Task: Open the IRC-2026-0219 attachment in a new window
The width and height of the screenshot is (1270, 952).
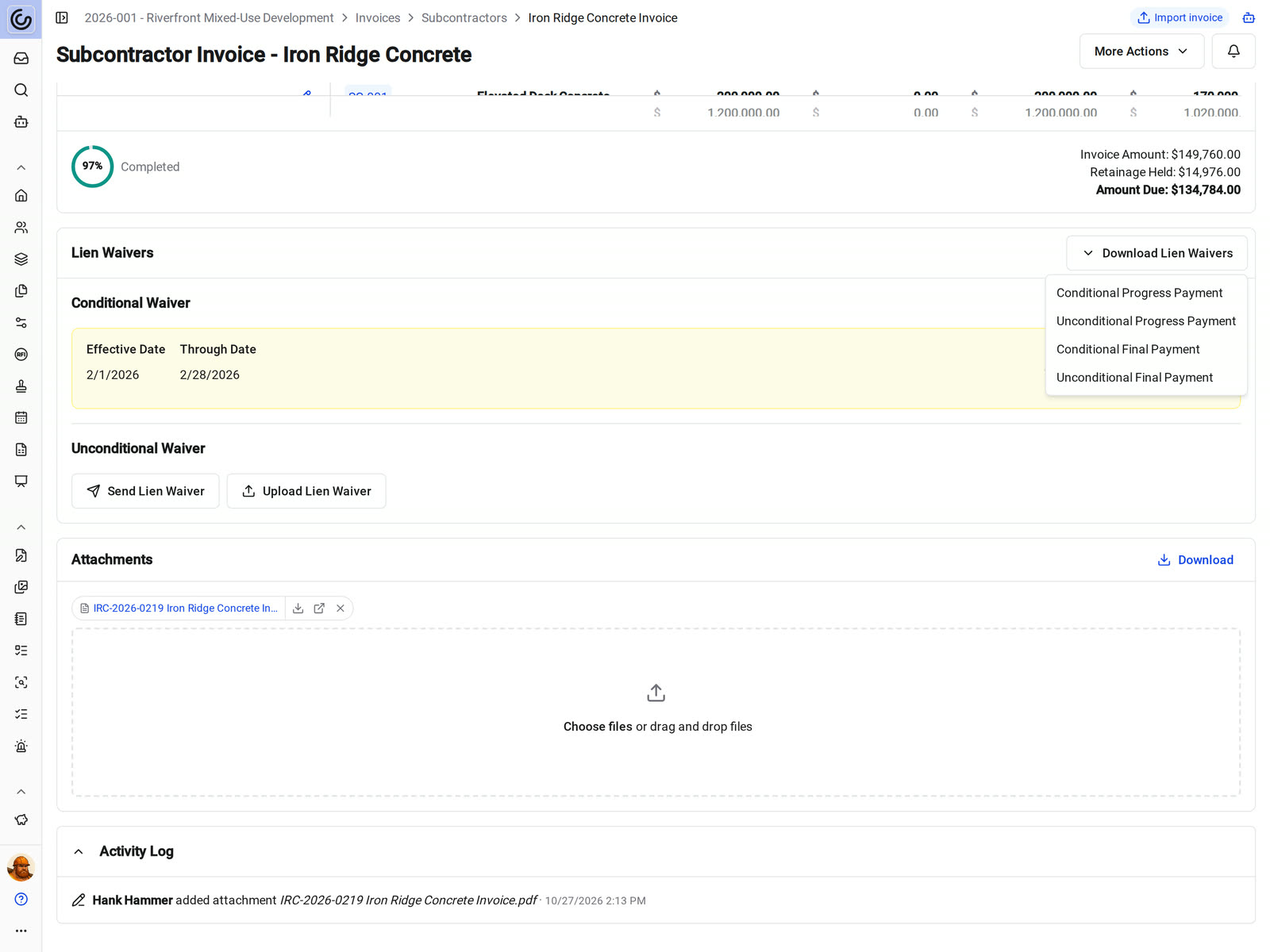Action: click(x=319, y=608)
